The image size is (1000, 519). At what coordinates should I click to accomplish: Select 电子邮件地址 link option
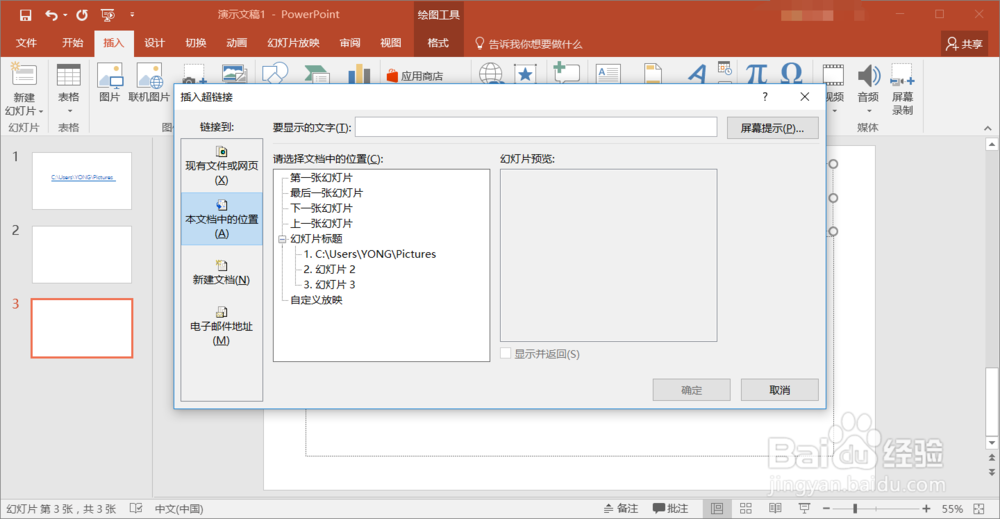[x=221, y=325]
